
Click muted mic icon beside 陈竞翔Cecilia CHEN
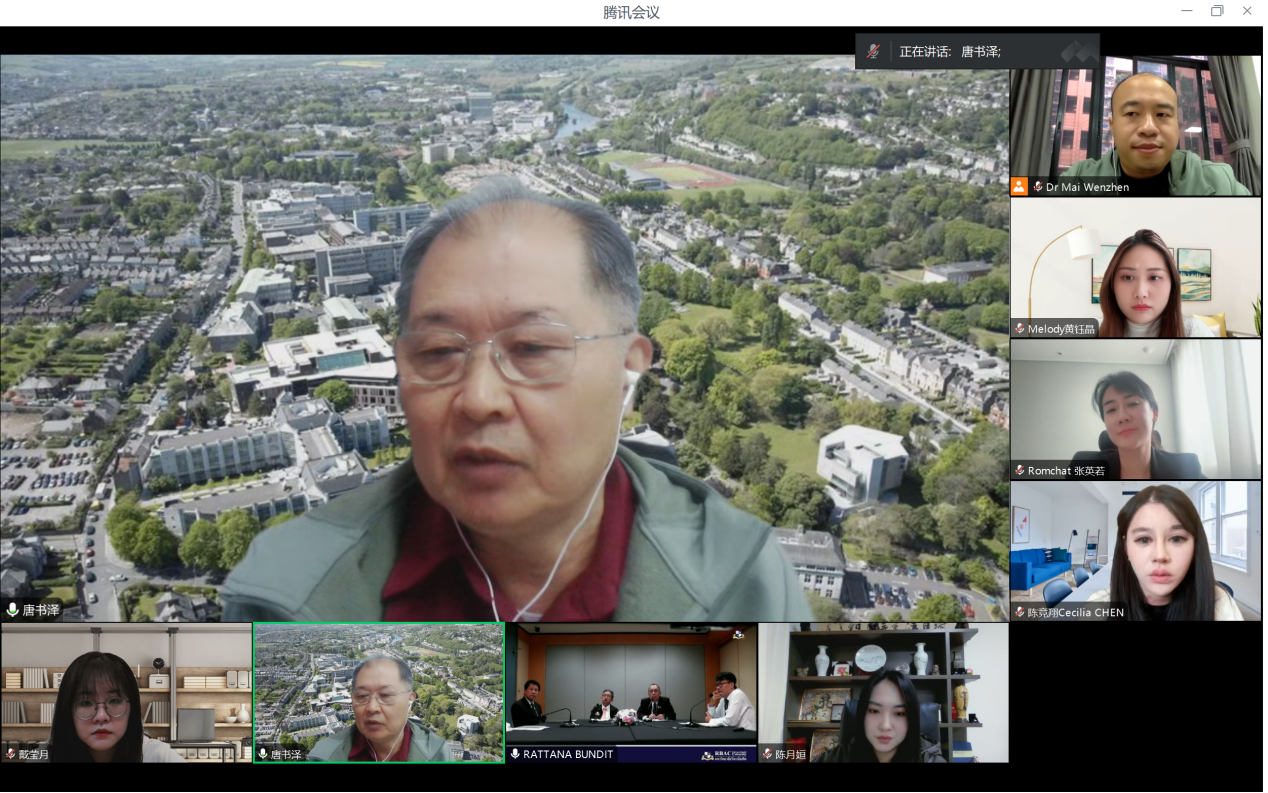click(1020, 612)
